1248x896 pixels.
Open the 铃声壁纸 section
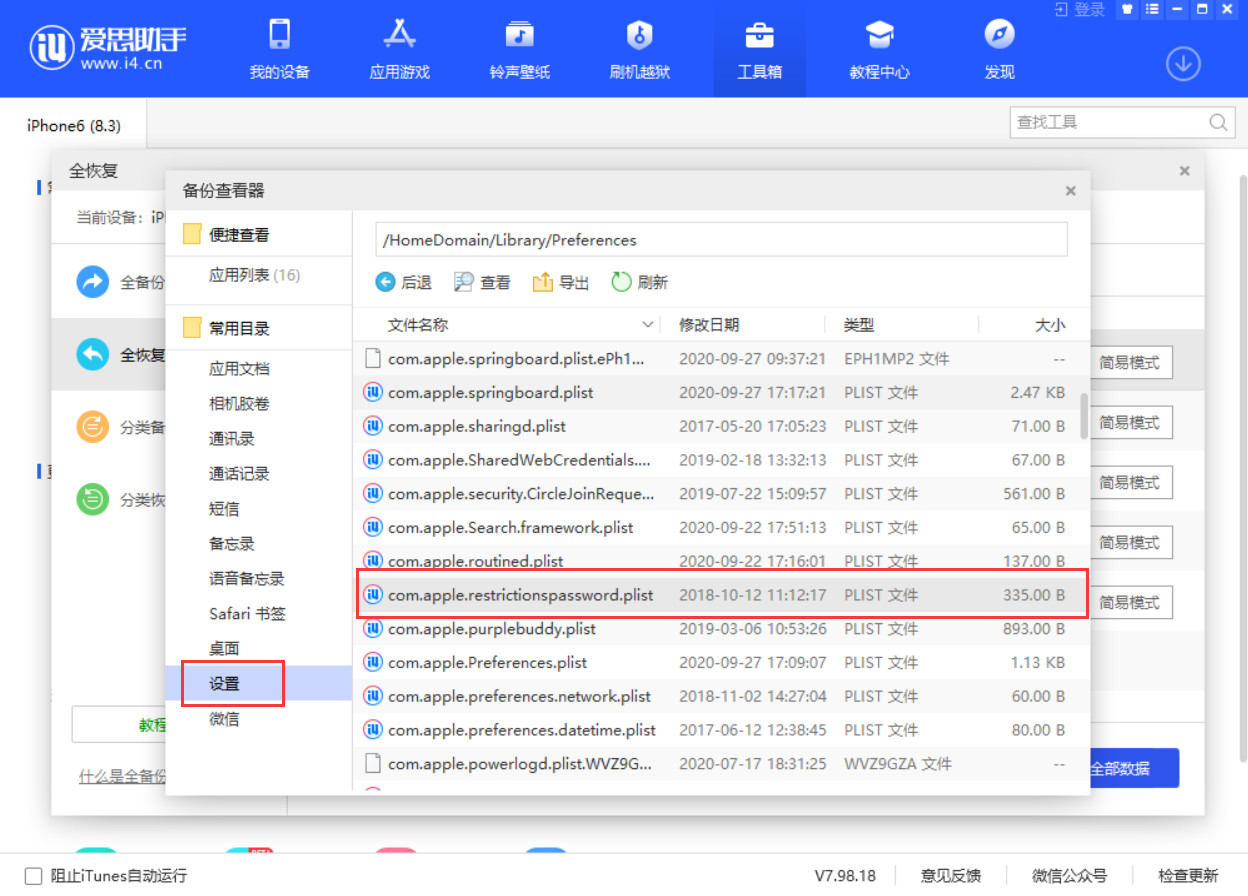[x=520, y=48]
